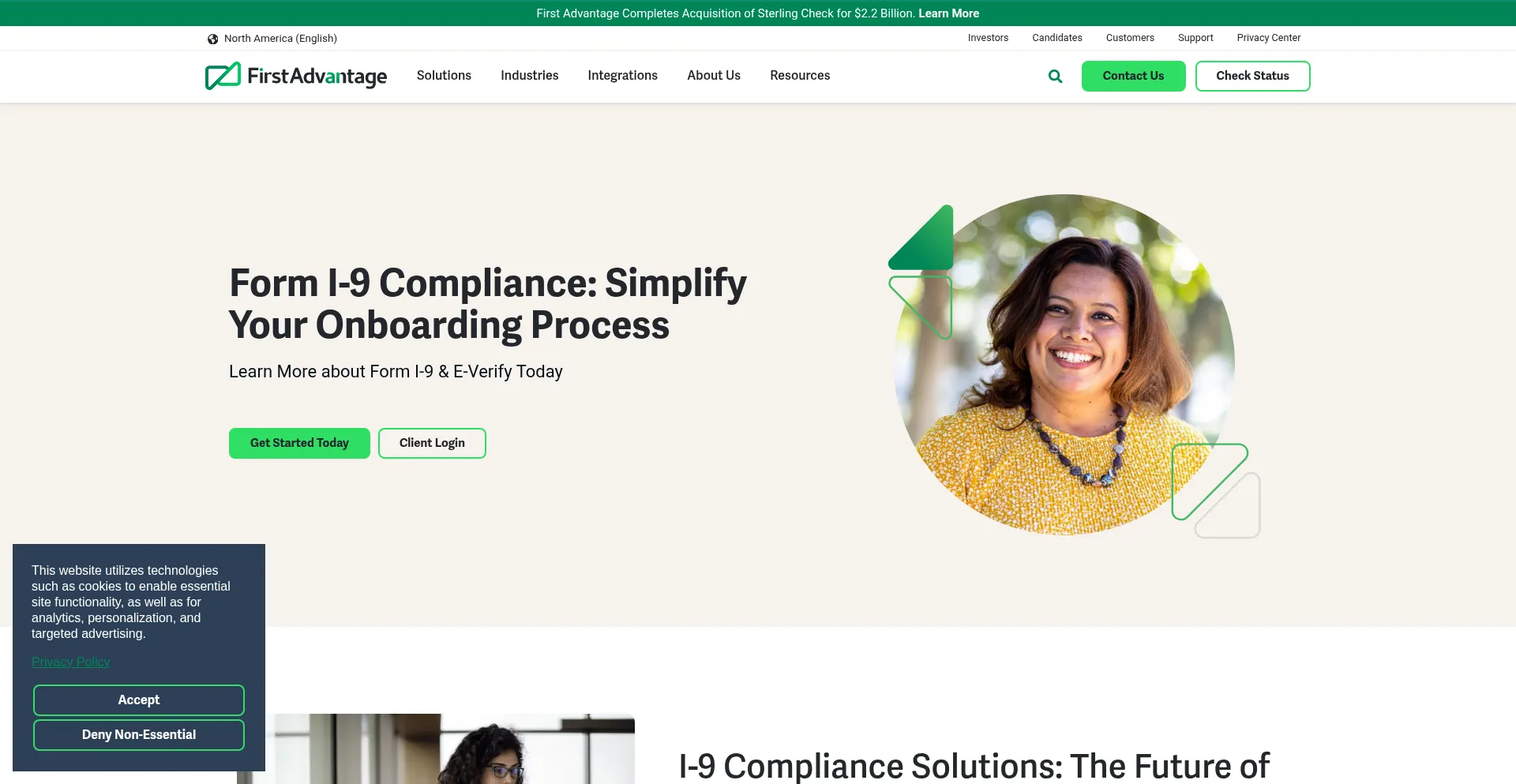Image resolution: width=1516 pixels, height=784 pixels.
Task: Choose Deny Non-Essential cookies
Action: pos(139,735)
